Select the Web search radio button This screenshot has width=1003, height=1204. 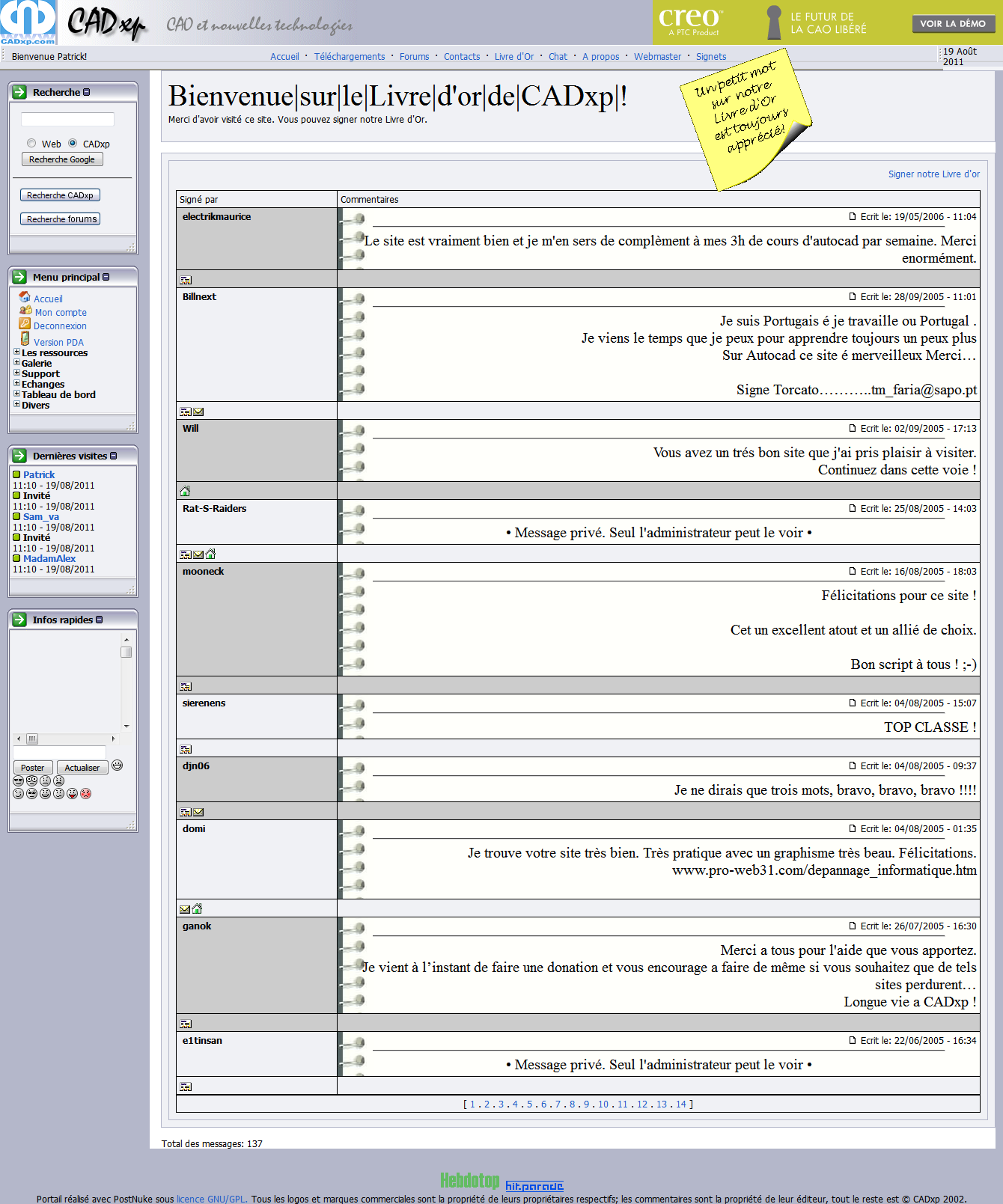coord(31,143)
